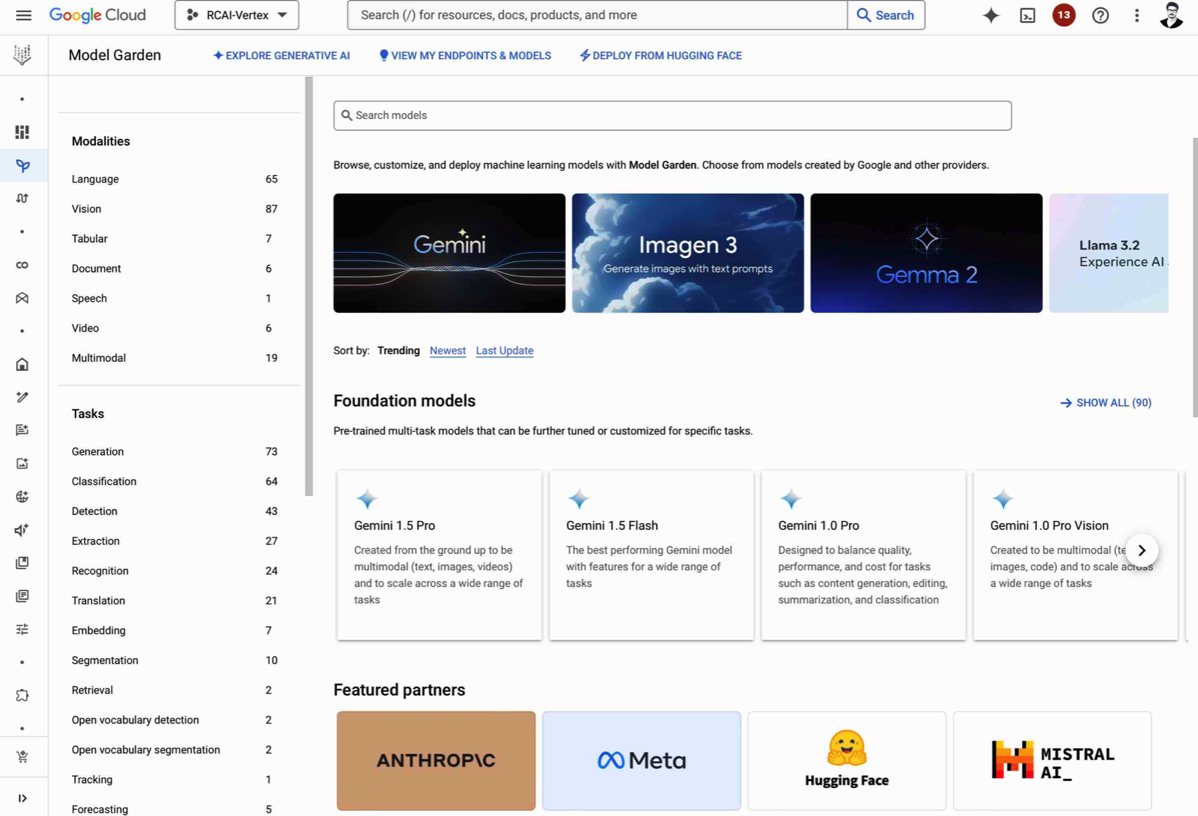Open the main navigation hamburger menu
Viewport: 1198px width, 816px height.
[x=23, y=15]
